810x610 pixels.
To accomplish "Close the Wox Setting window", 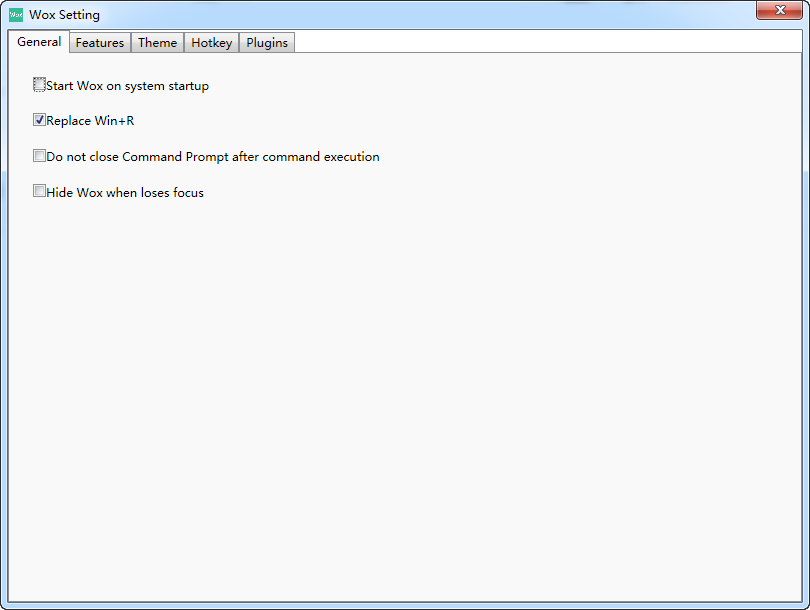I will click(780, 10).
